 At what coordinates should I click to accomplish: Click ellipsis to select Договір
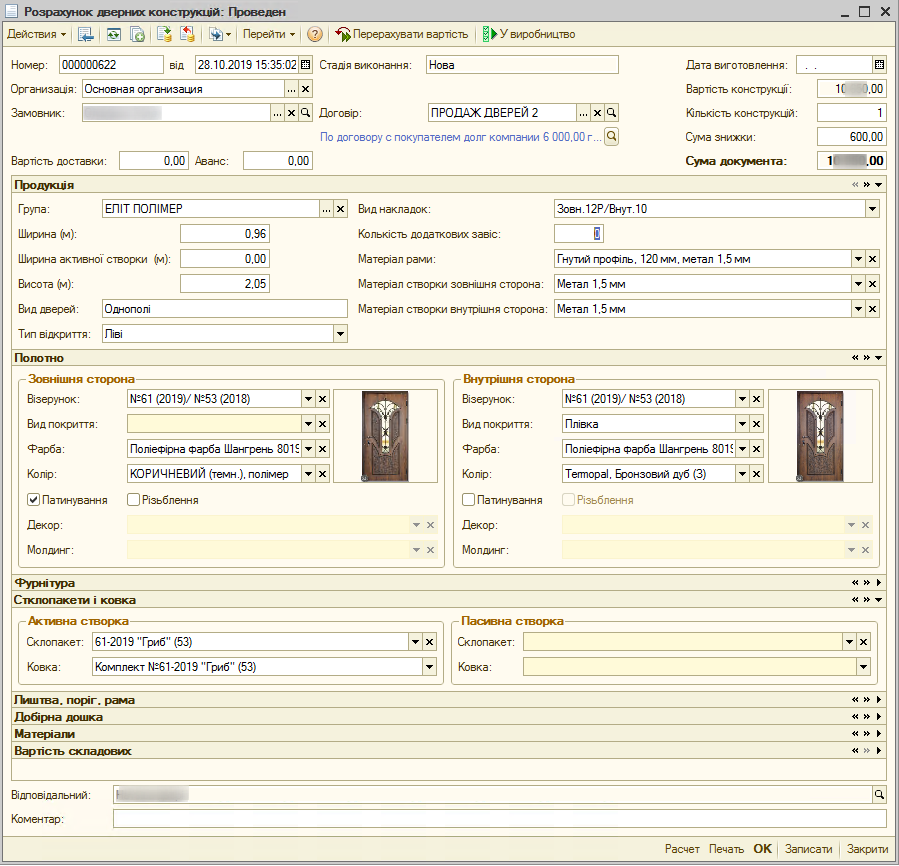583,113
